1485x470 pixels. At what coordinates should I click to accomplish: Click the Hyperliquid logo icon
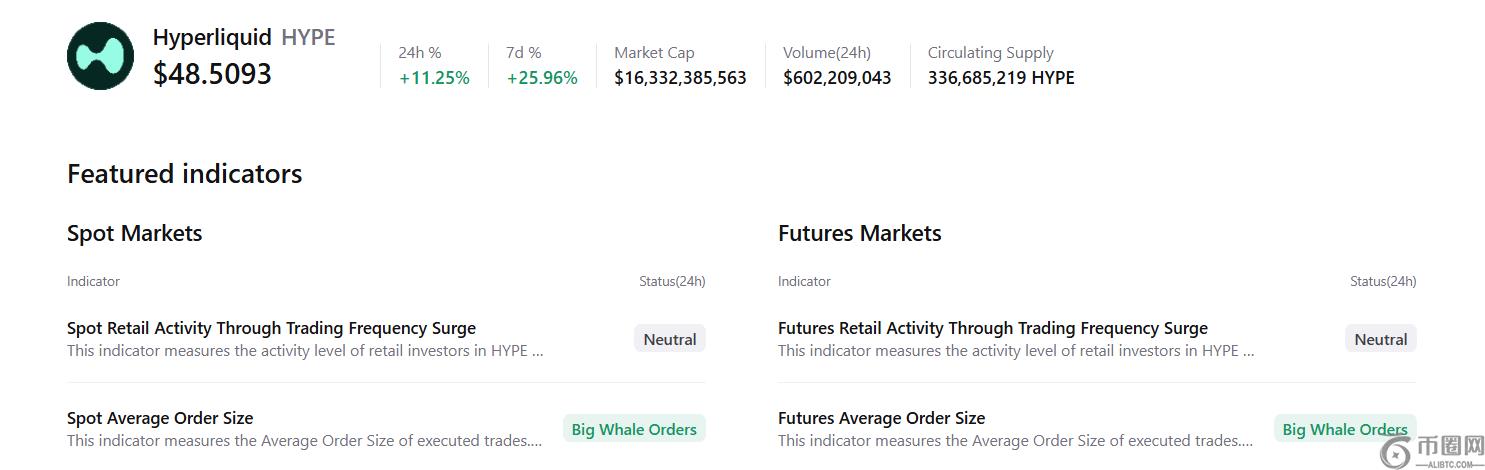coord(100,56)
